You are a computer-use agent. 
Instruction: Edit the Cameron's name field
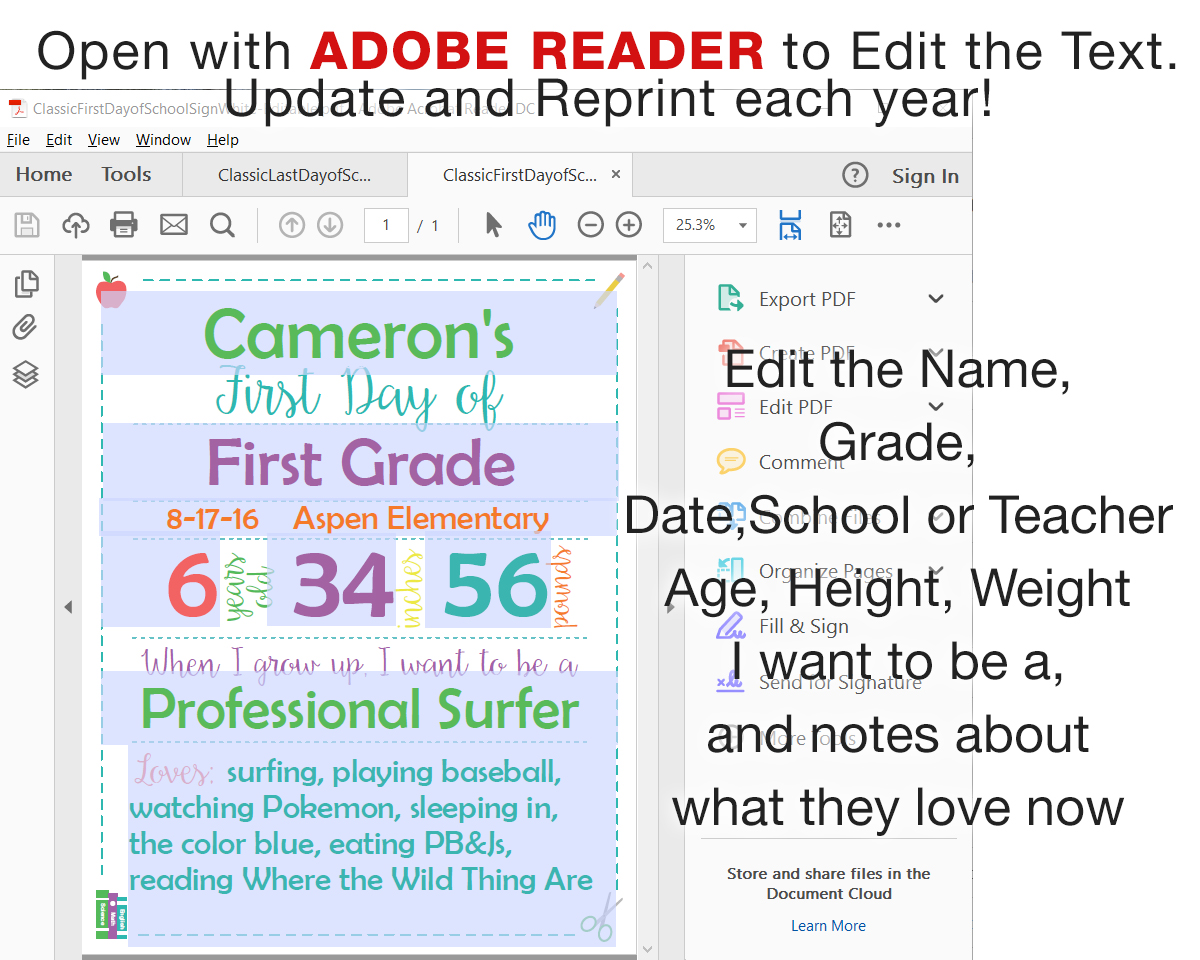(359, 334)
